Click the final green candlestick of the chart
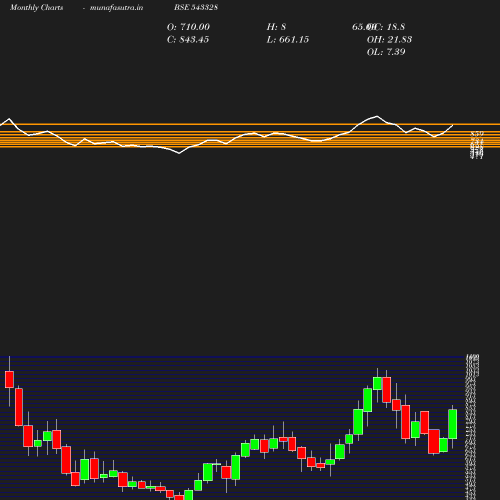500x500 pixels. (452, 424)
